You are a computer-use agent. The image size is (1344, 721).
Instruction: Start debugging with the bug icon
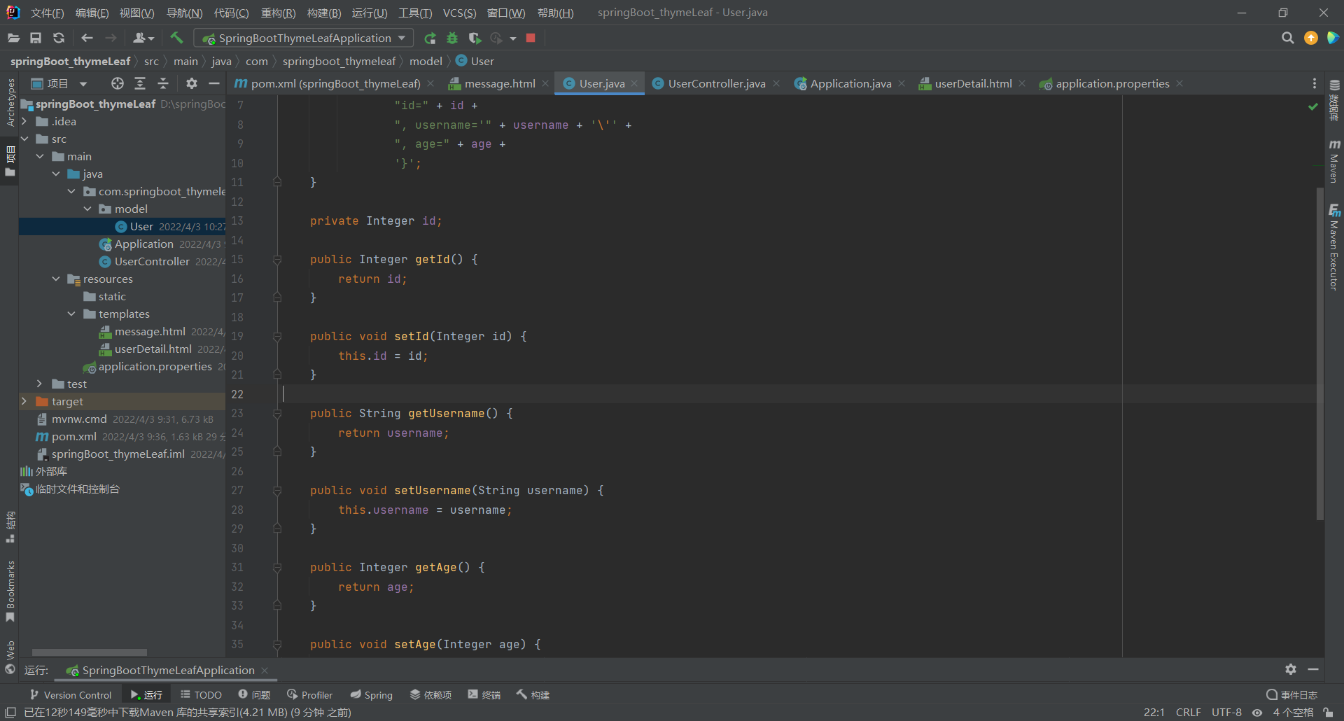(x=452, y=38)
